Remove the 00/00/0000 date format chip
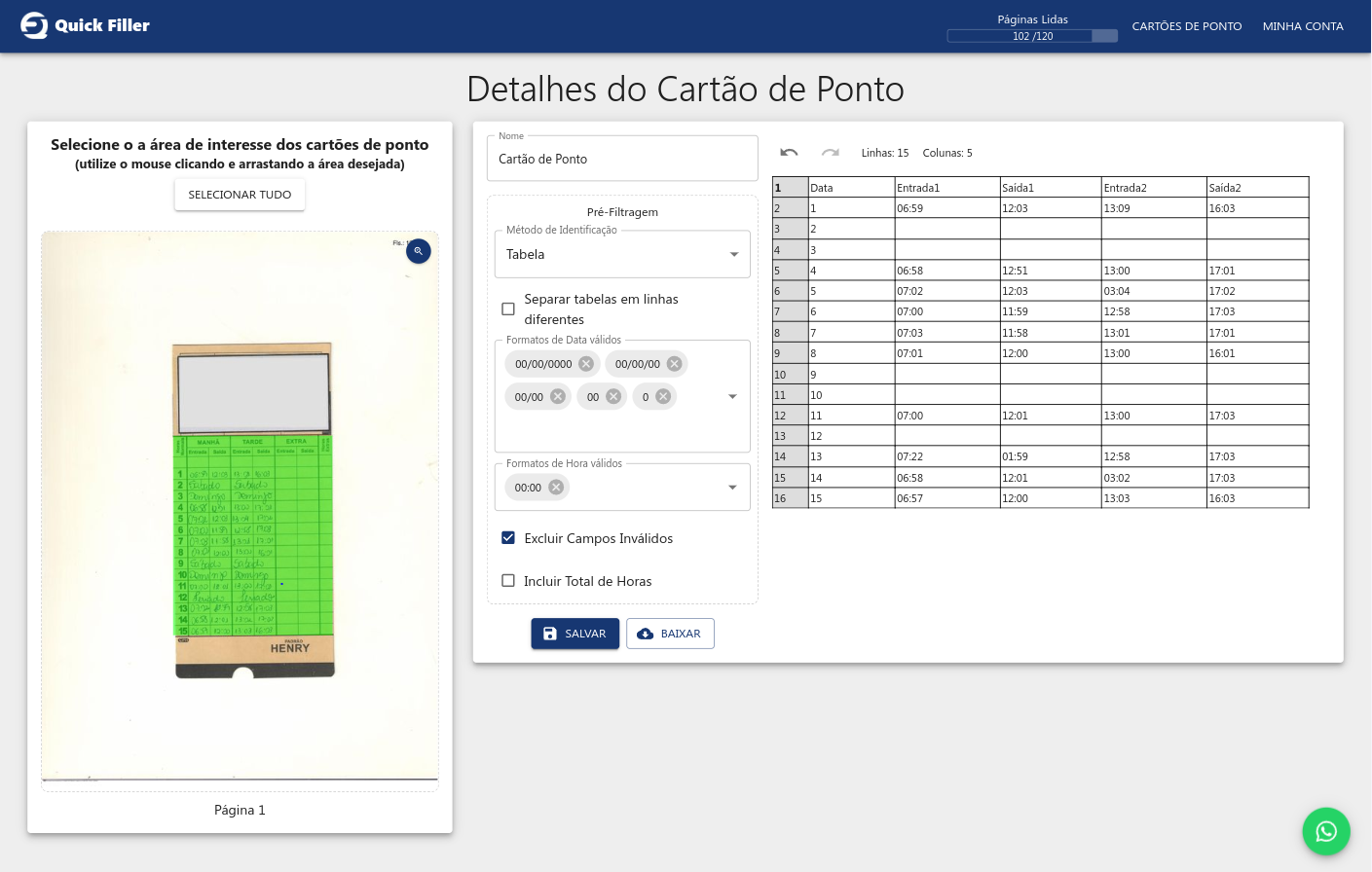 pos(585,363)
